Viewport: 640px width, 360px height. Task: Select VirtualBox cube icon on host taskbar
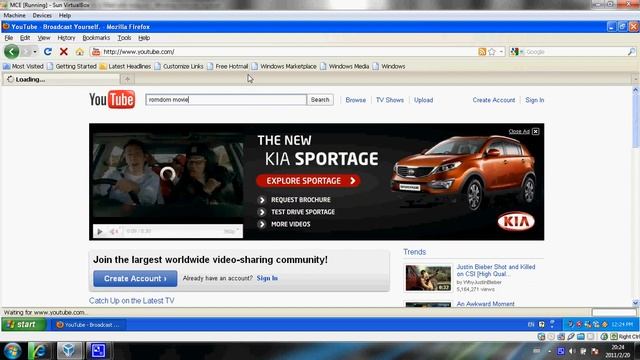tap(69, 351)
